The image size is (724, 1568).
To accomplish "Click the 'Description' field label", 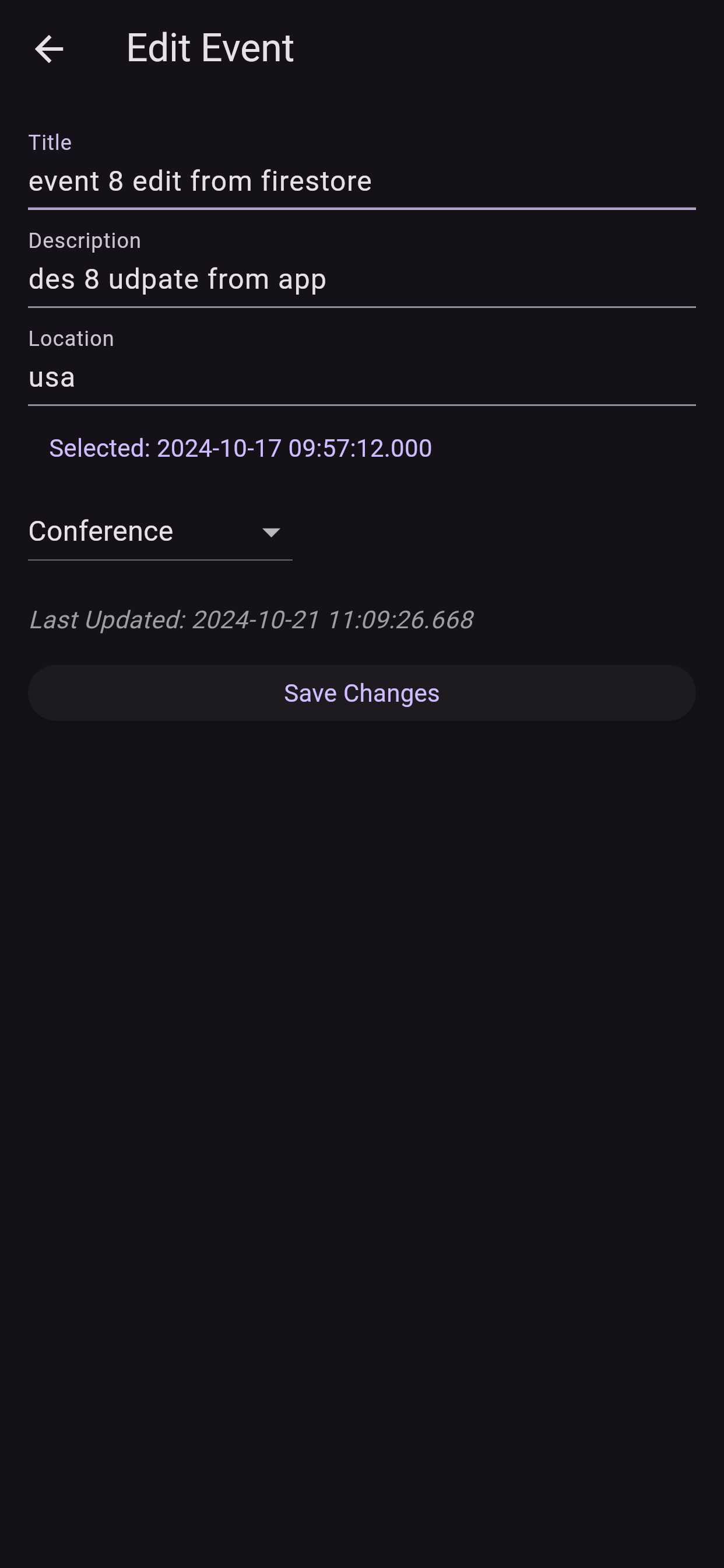I will (85, 240).
